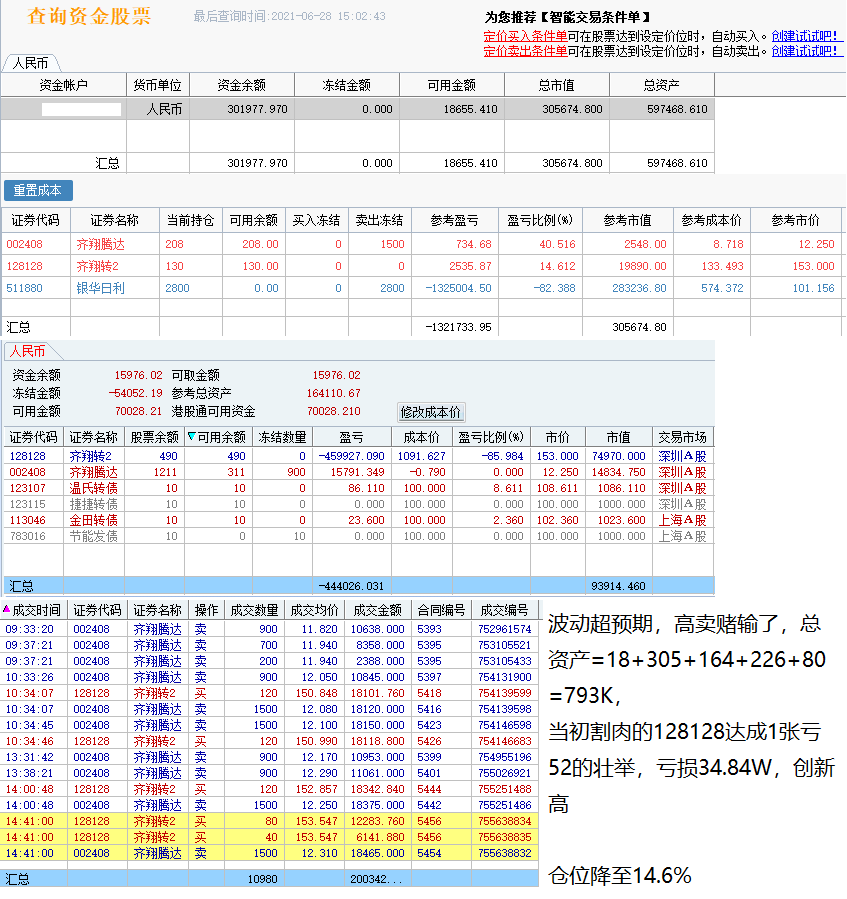Image resolution: width=847 pixels, height=899 pixels.
Task: Select stock code 511880
Action: [25, 288]
